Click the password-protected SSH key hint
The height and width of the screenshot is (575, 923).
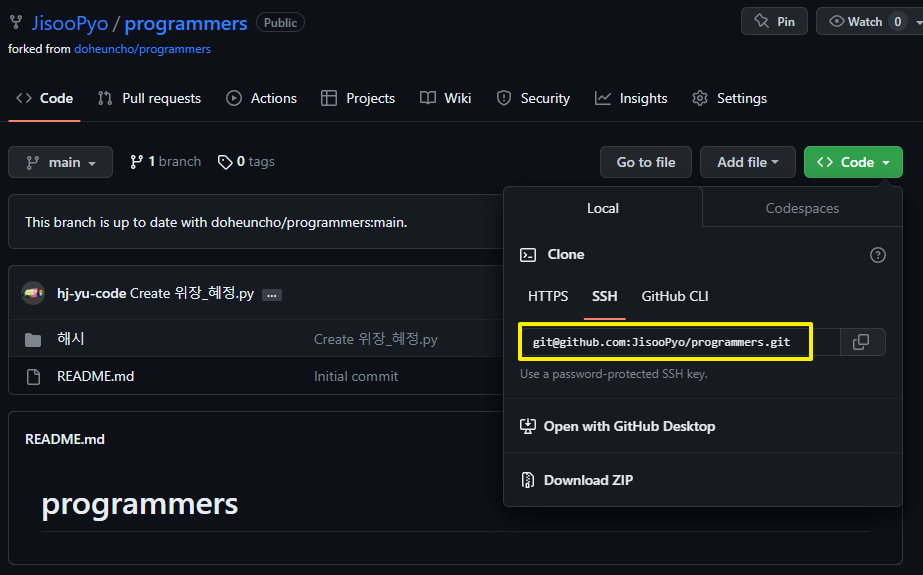tap(613, 374)
